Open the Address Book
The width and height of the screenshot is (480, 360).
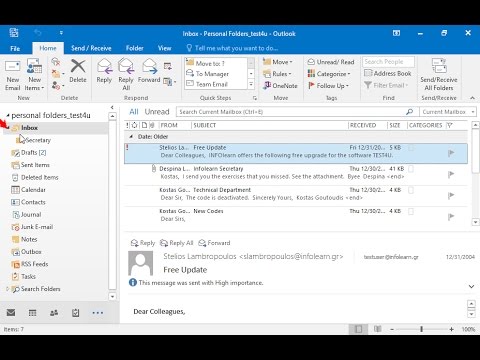click(388, 73)
